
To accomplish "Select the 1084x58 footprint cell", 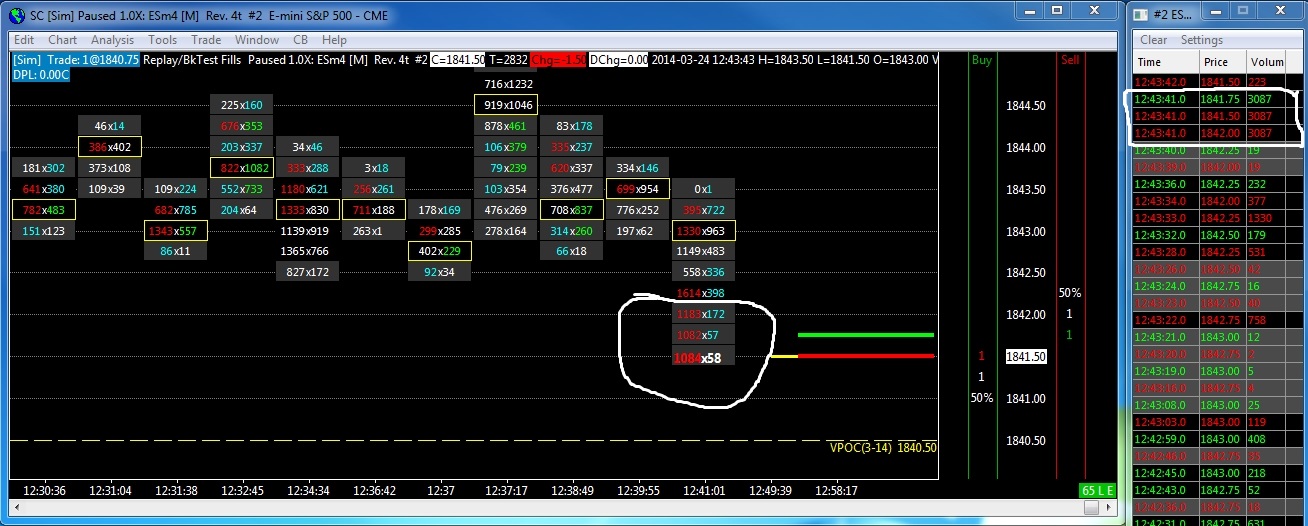I will point(705,357).
